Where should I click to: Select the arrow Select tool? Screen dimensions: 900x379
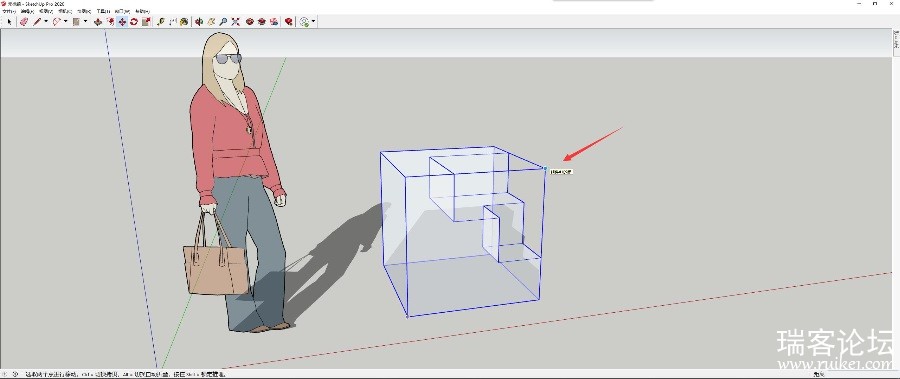click(x=9, y=22)
